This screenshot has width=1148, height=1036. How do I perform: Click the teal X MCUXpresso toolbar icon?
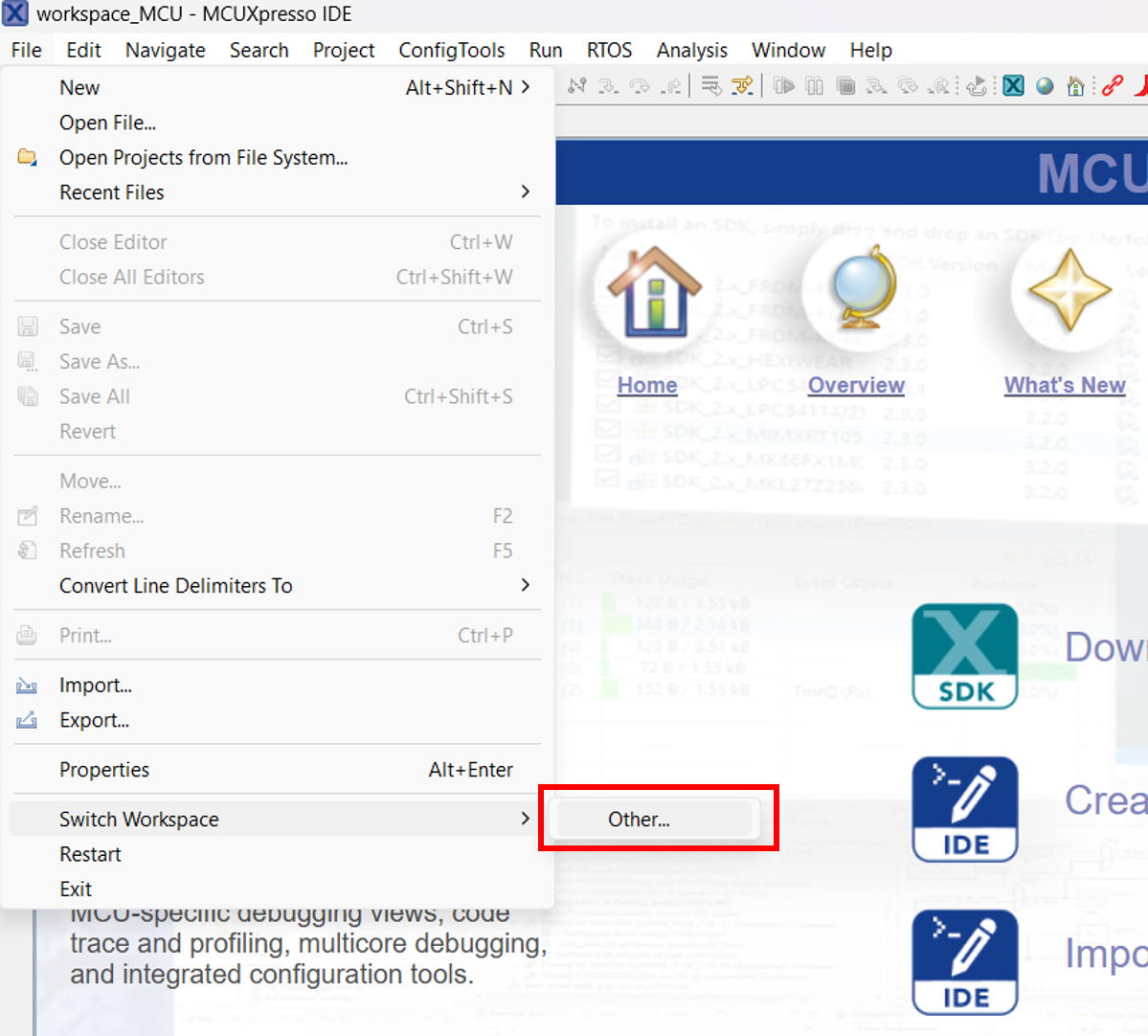pos(1014,86)
